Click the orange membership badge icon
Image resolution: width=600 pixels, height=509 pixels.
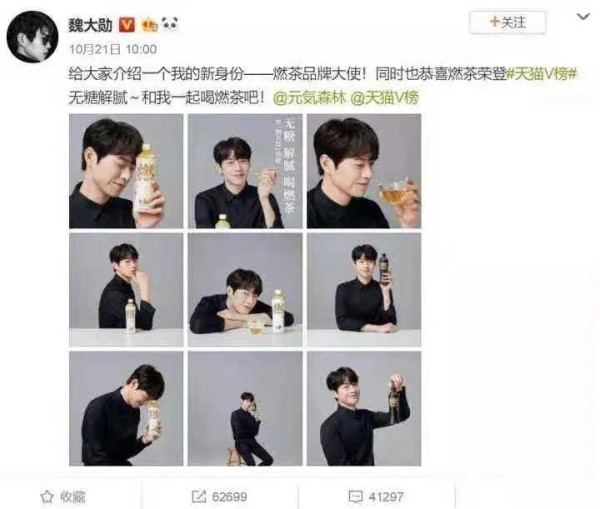(x=149, y=25)
